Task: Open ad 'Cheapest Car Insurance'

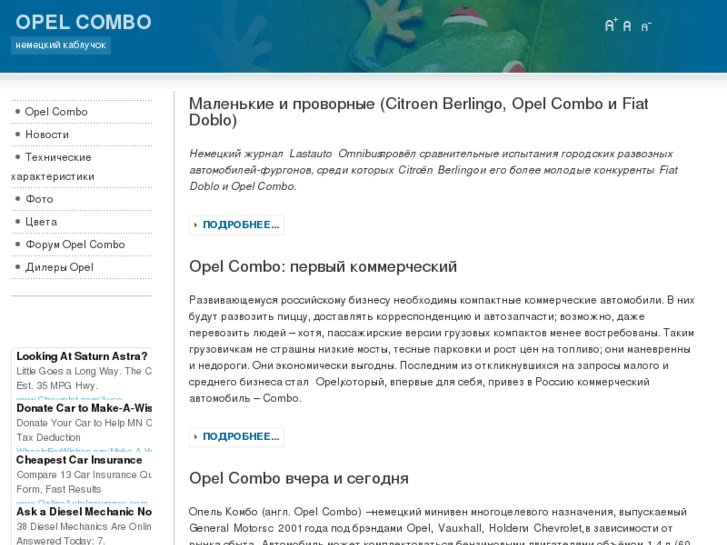Action: [x=79, y=460]
